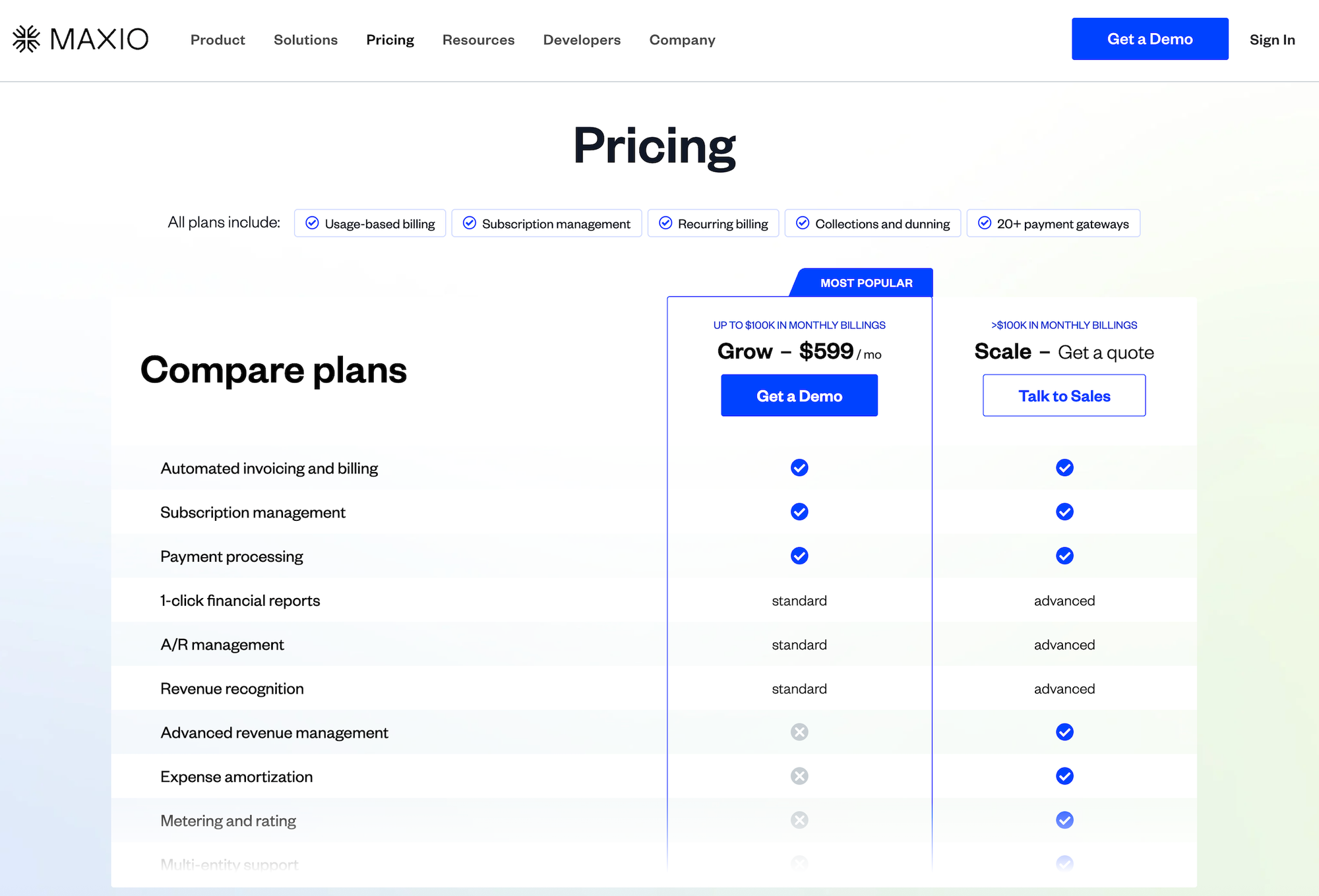Click Scale's checkmark for Advanced revenue management
The width and height of the screenshot is (1319, 896).
(x=1064, y=732)
